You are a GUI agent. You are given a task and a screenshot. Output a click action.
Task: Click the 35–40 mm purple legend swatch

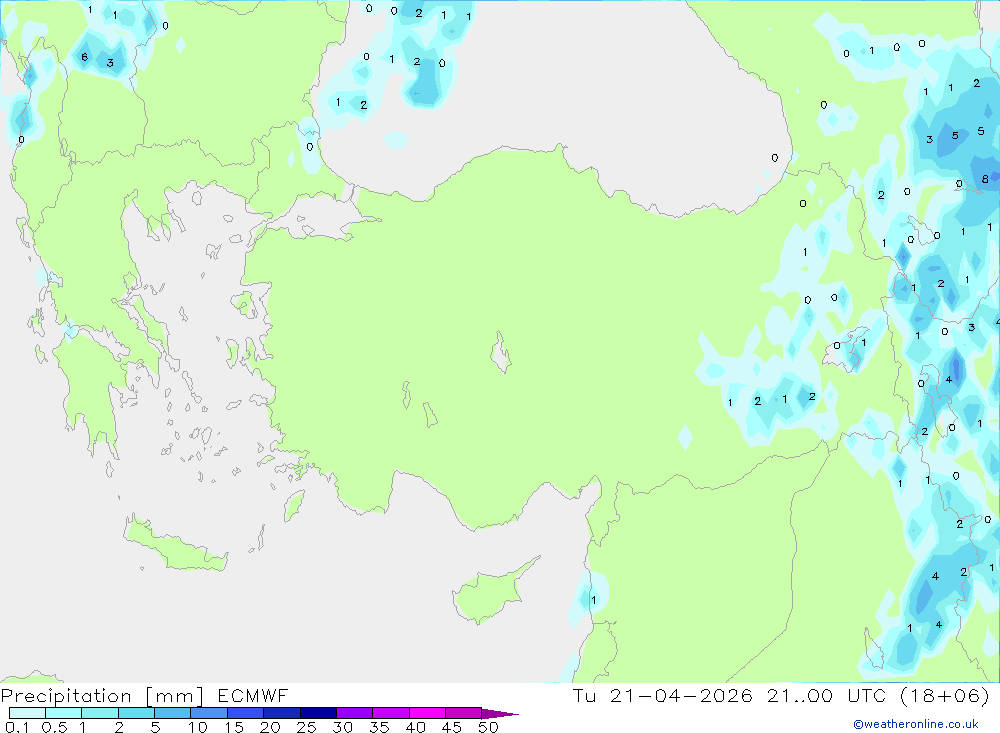point(391,713)
